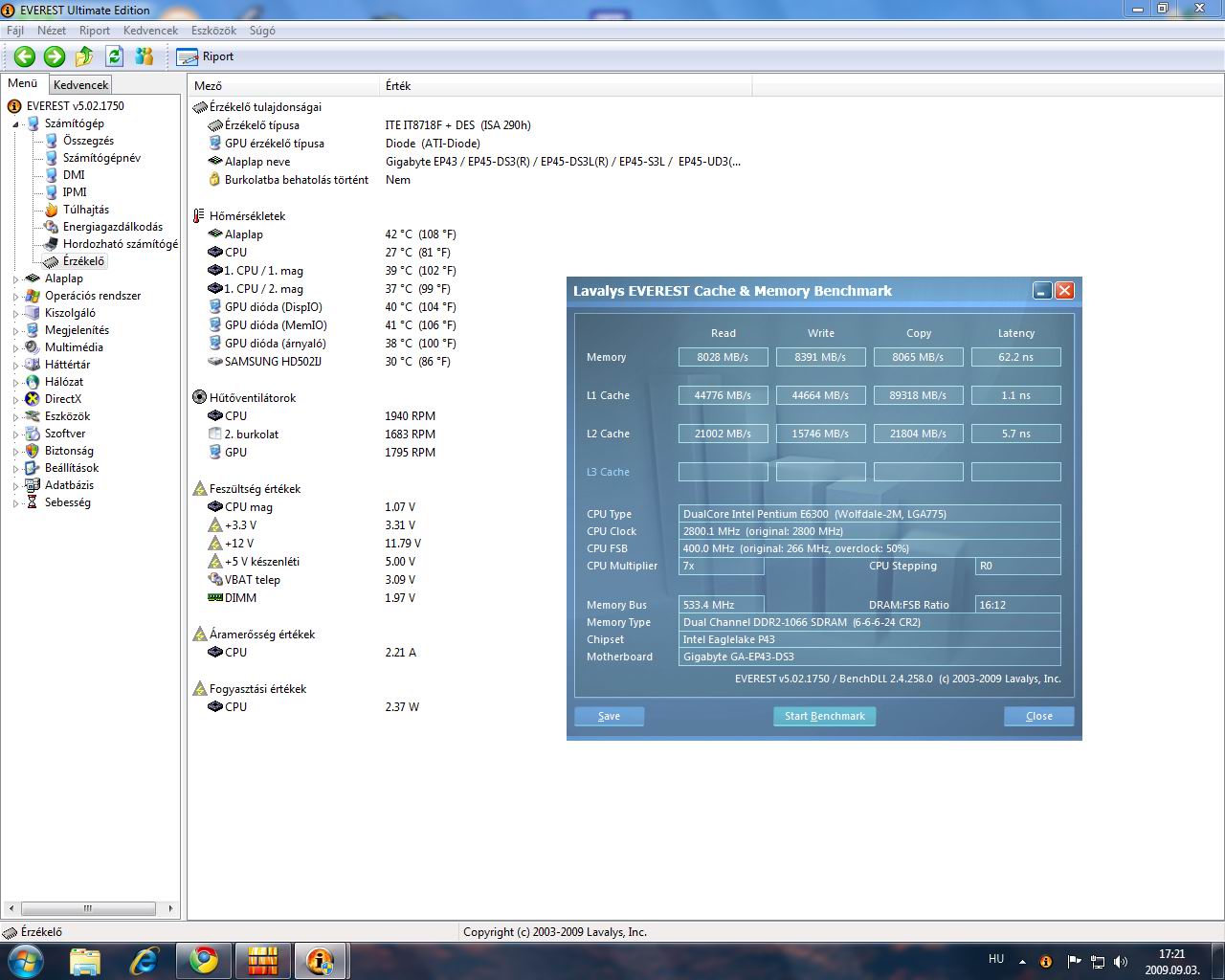Image resolution: width=1225 pixels, height=980 pixels.
Task: Select Érzékelő tree item
Action: point(83,261)
